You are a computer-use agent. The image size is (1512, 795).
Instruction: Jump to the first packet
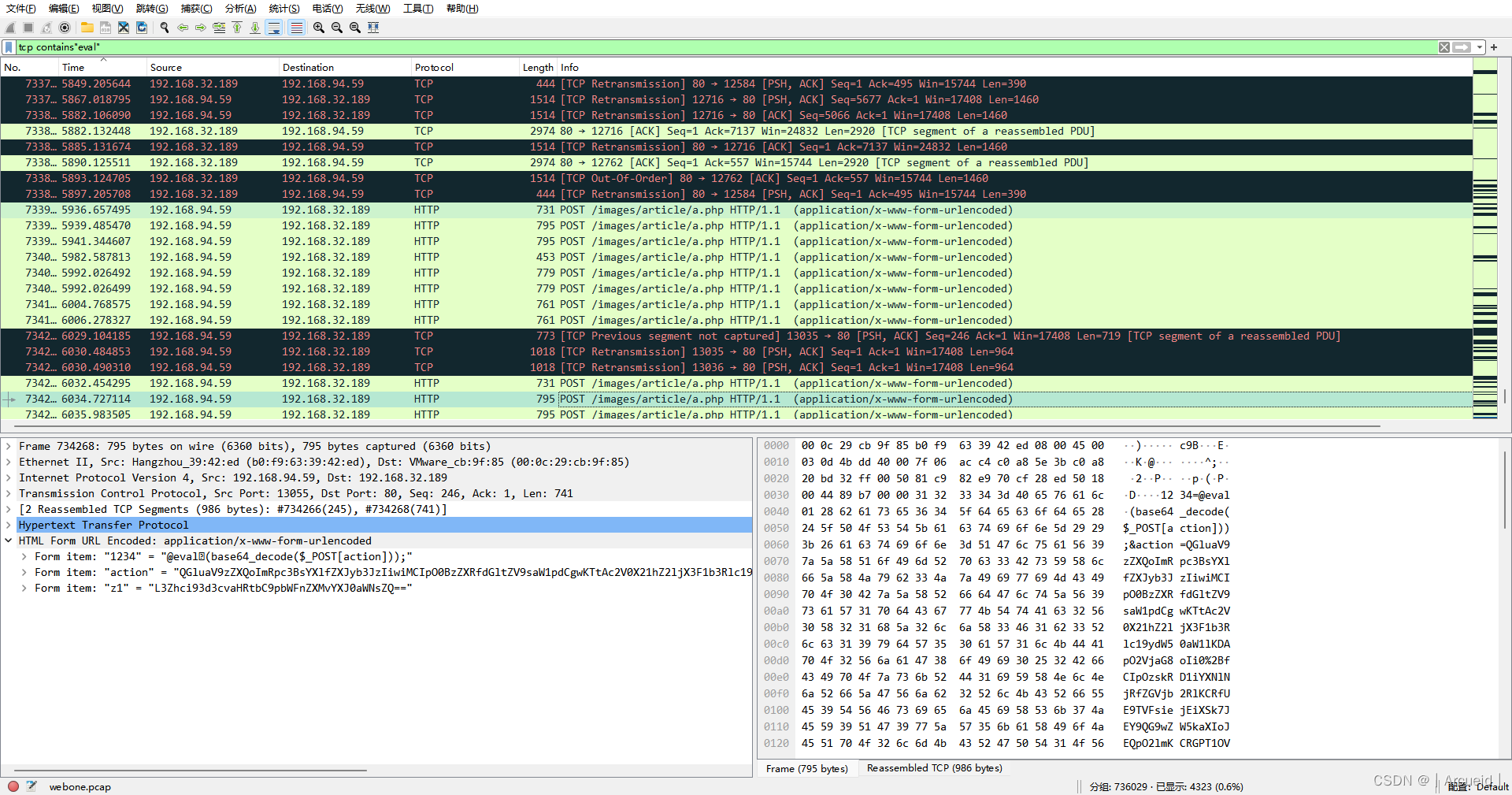(237, 28)
